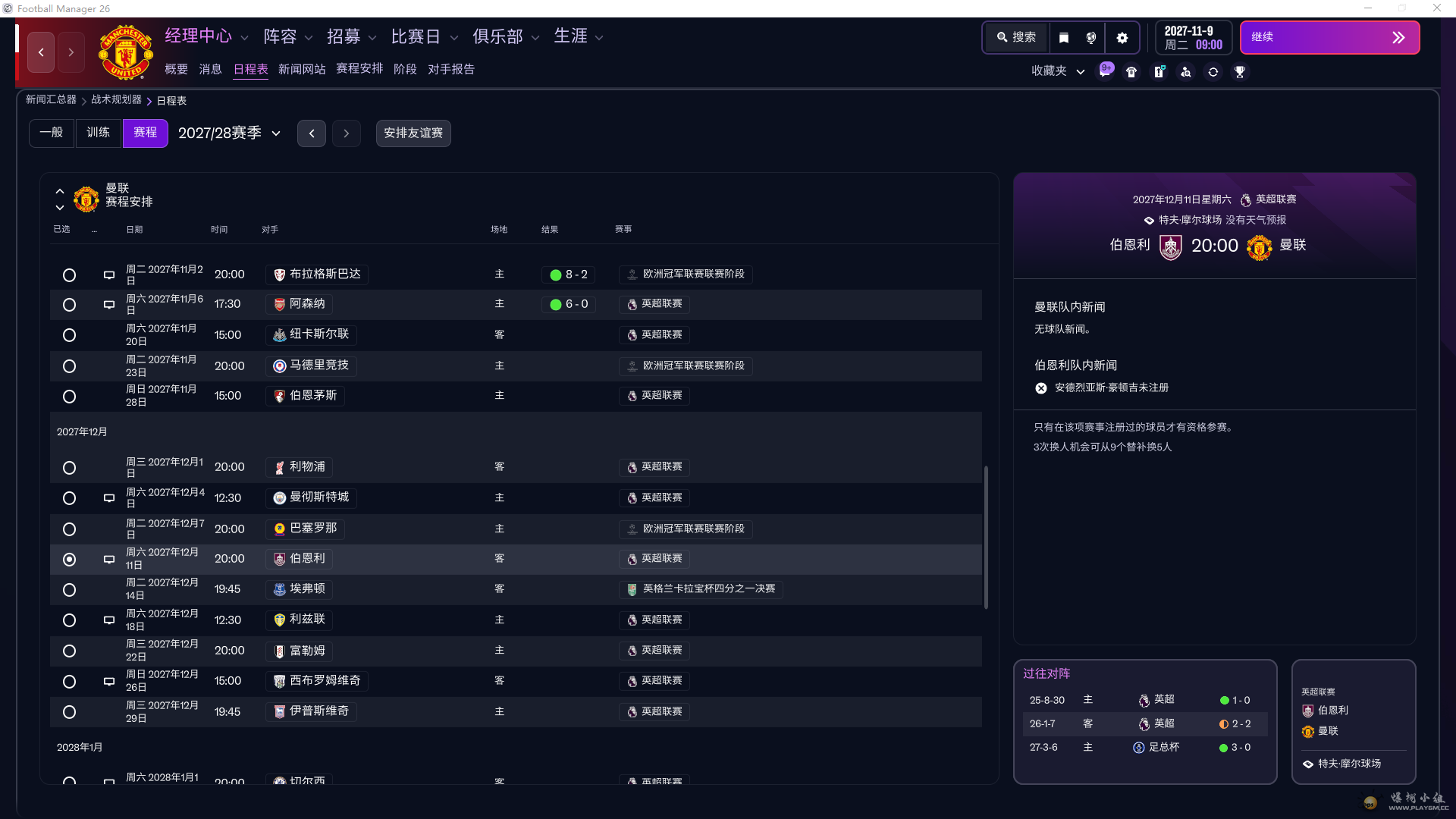This screenshot has height=819, width=1456.
Task: Open the settings gear icon
Action: pos(1123,37)
